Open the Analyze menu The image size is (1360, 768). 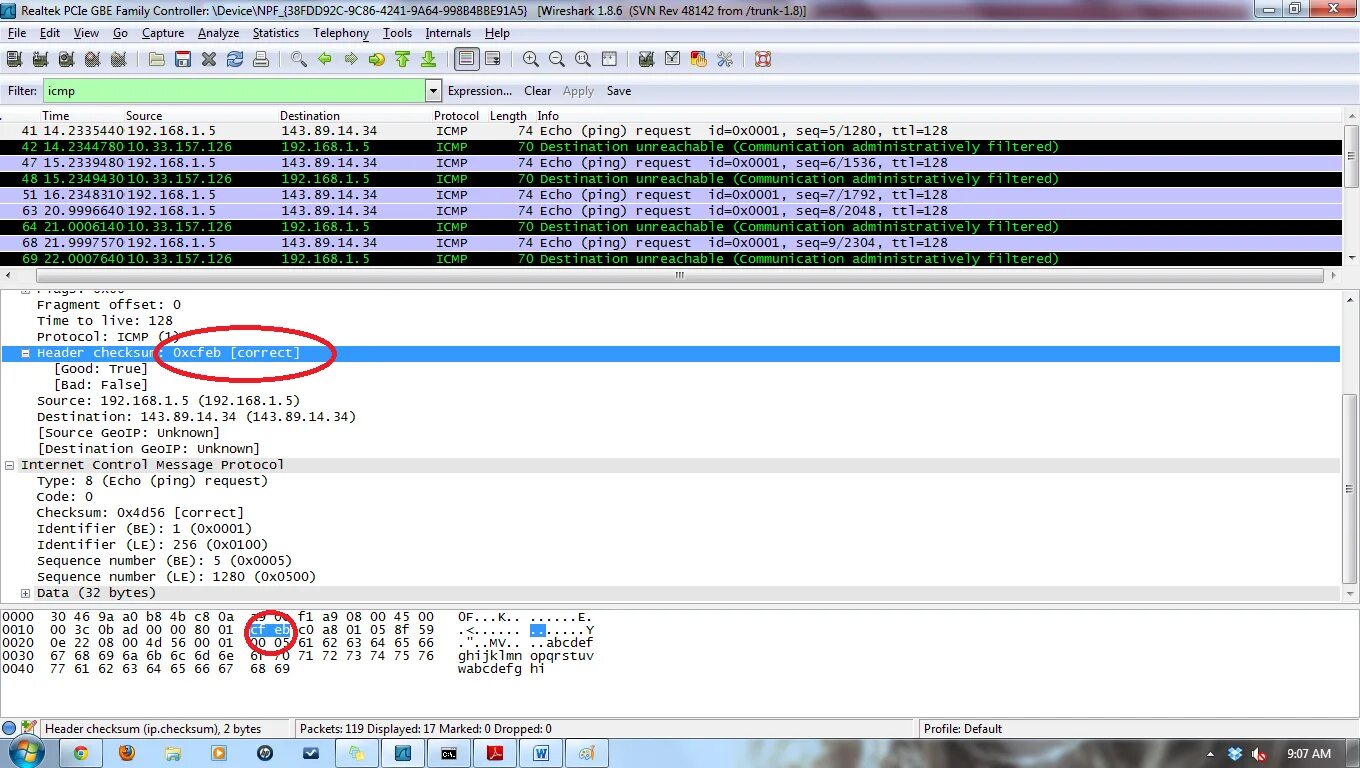pyautogui.click(x=218, y=33)
